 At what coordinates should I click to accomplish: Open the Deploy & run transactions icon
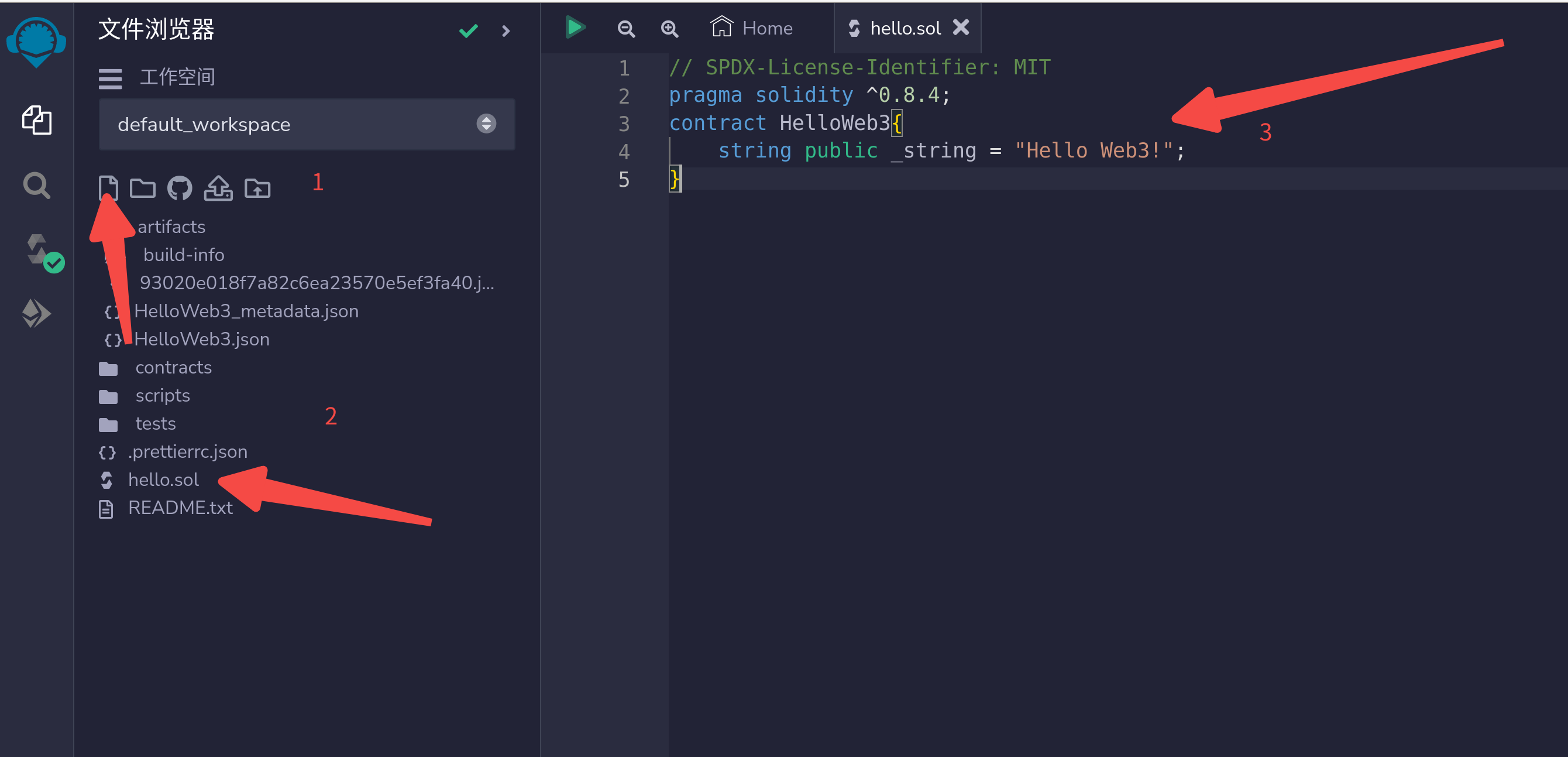coord(36,313)
